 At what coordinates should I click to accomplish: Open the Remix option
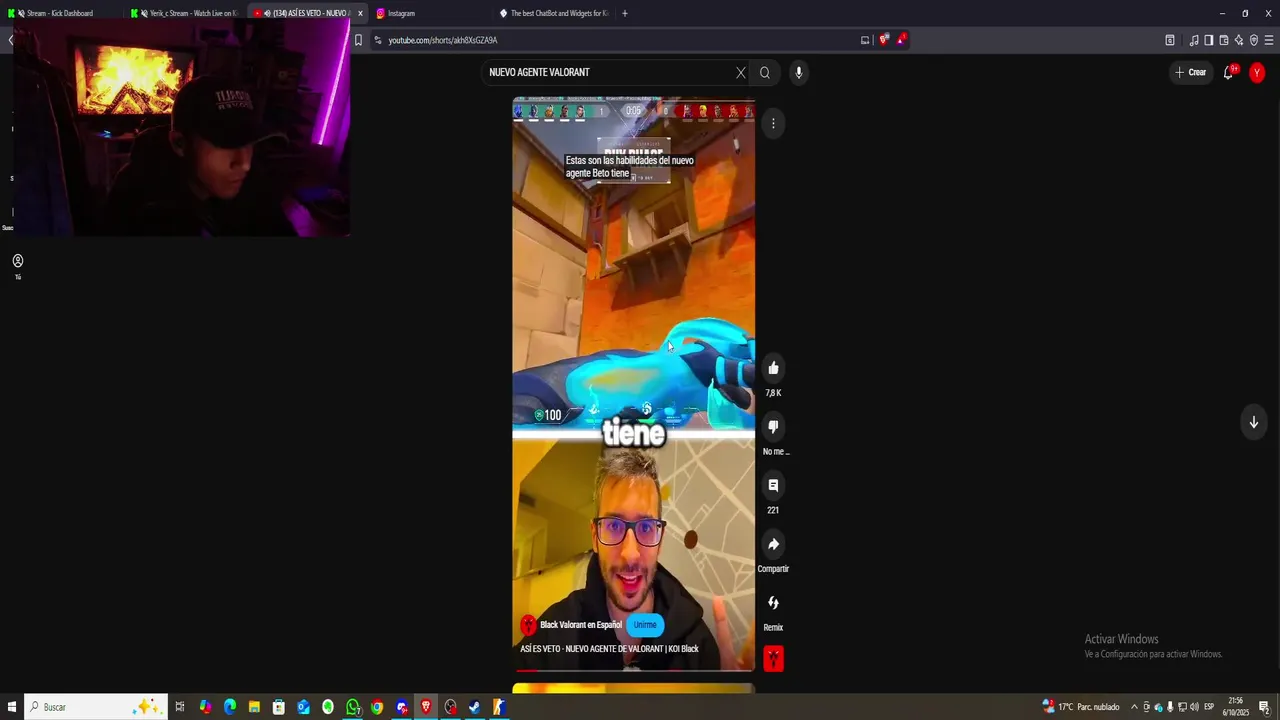coord(773,603)
